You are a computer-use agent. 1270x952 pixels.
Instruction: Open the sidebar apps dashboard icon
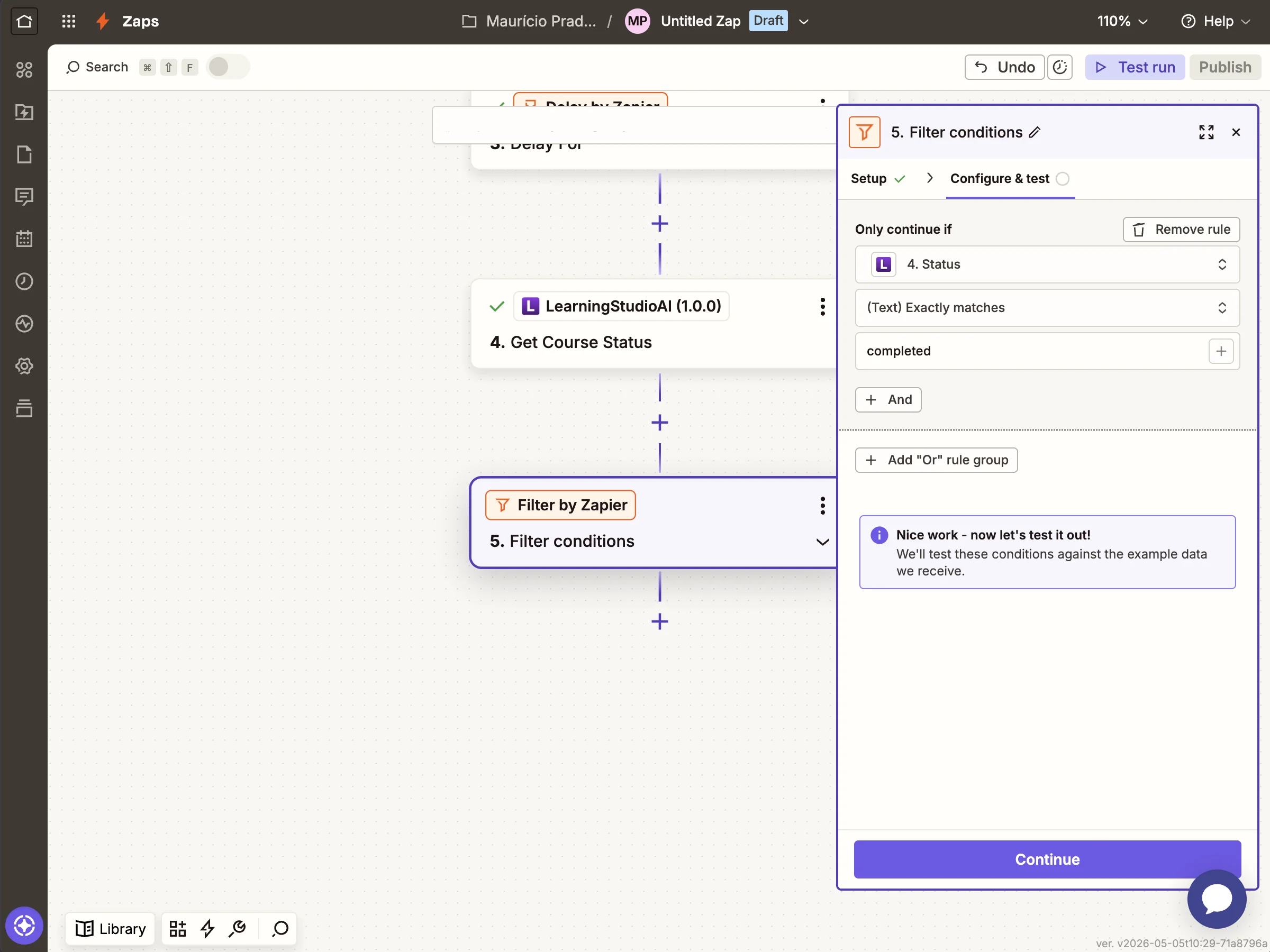[24, 69]
